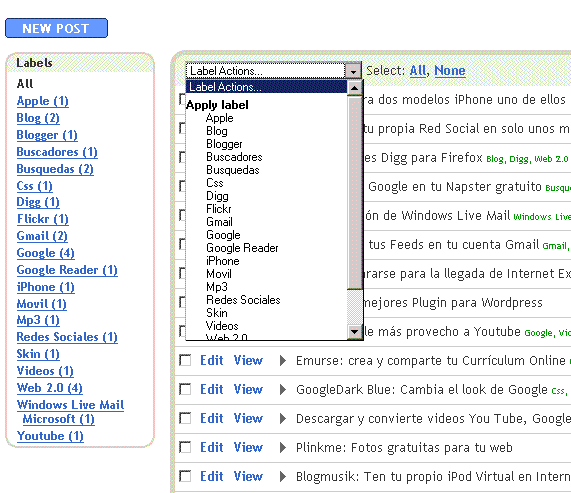Select highlighted Label Actions... list entry

click(266, 87)
